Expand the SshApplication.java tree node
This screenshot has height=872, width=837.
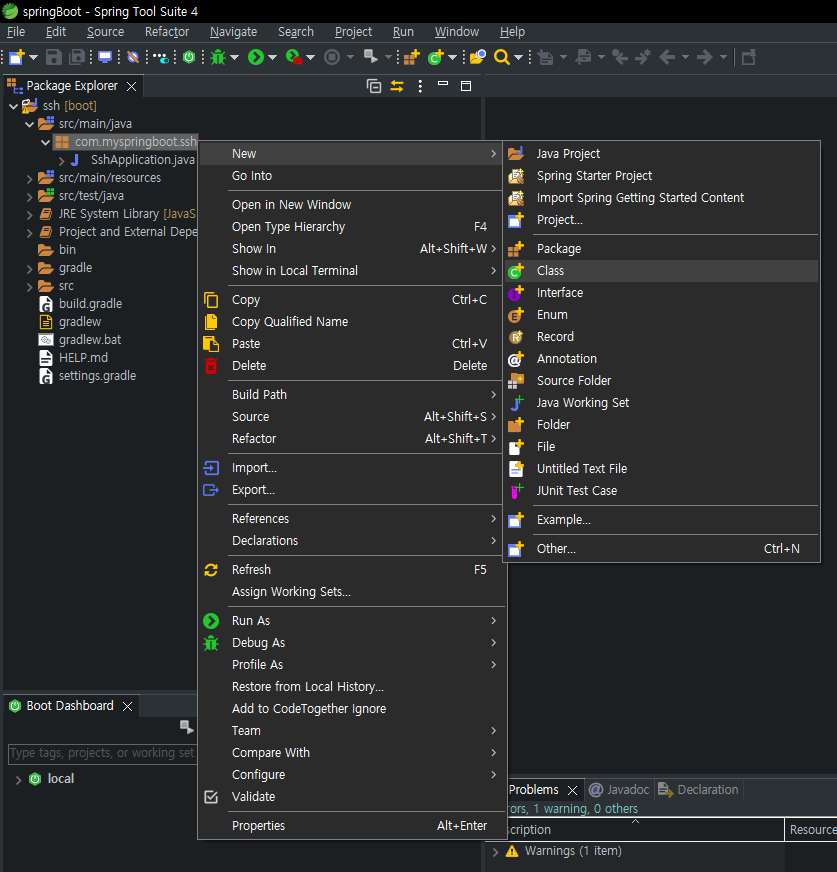[x=62, y=161]
